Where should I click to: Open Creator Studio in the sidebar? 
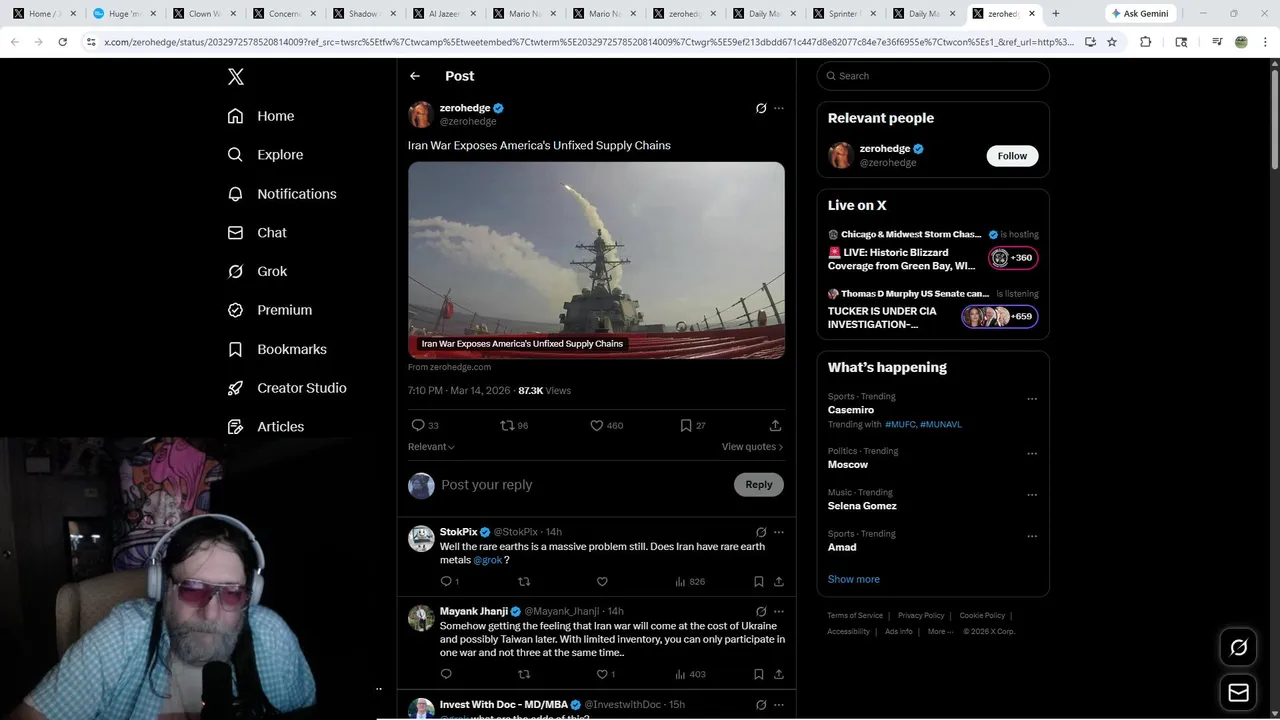coord(287,388)
